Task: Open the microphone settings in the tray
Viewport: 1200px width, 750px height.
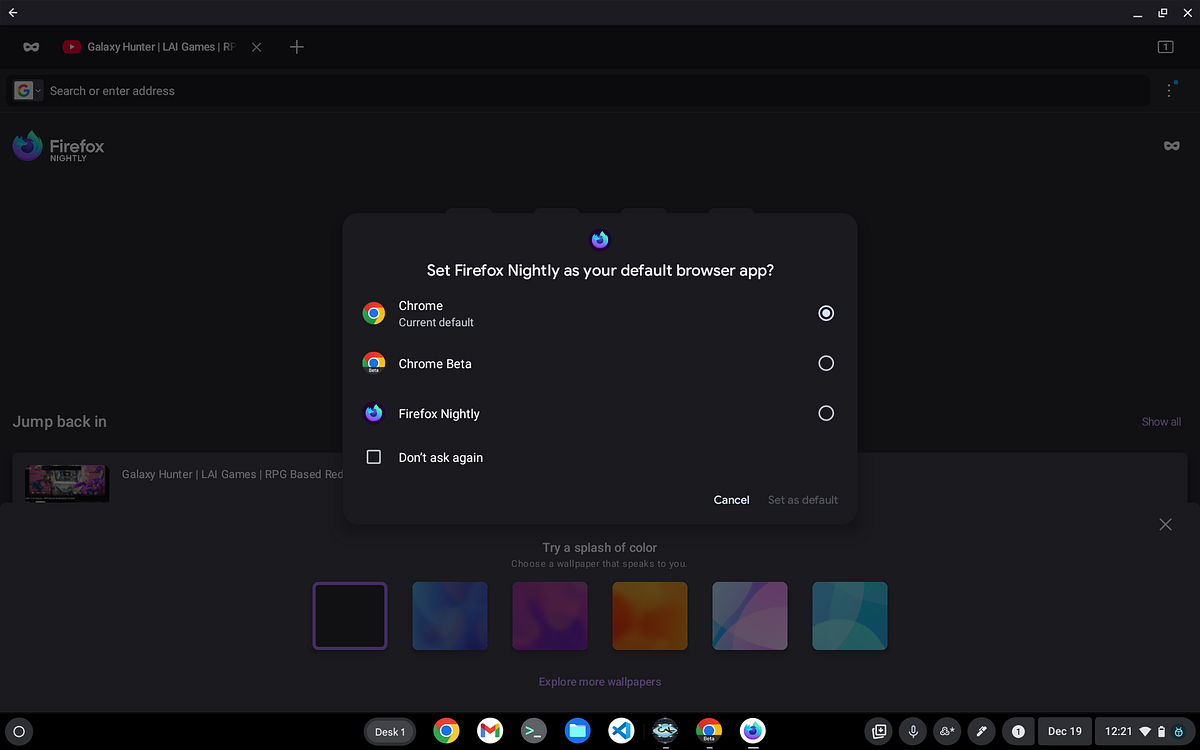Action: tap(913, 731)
